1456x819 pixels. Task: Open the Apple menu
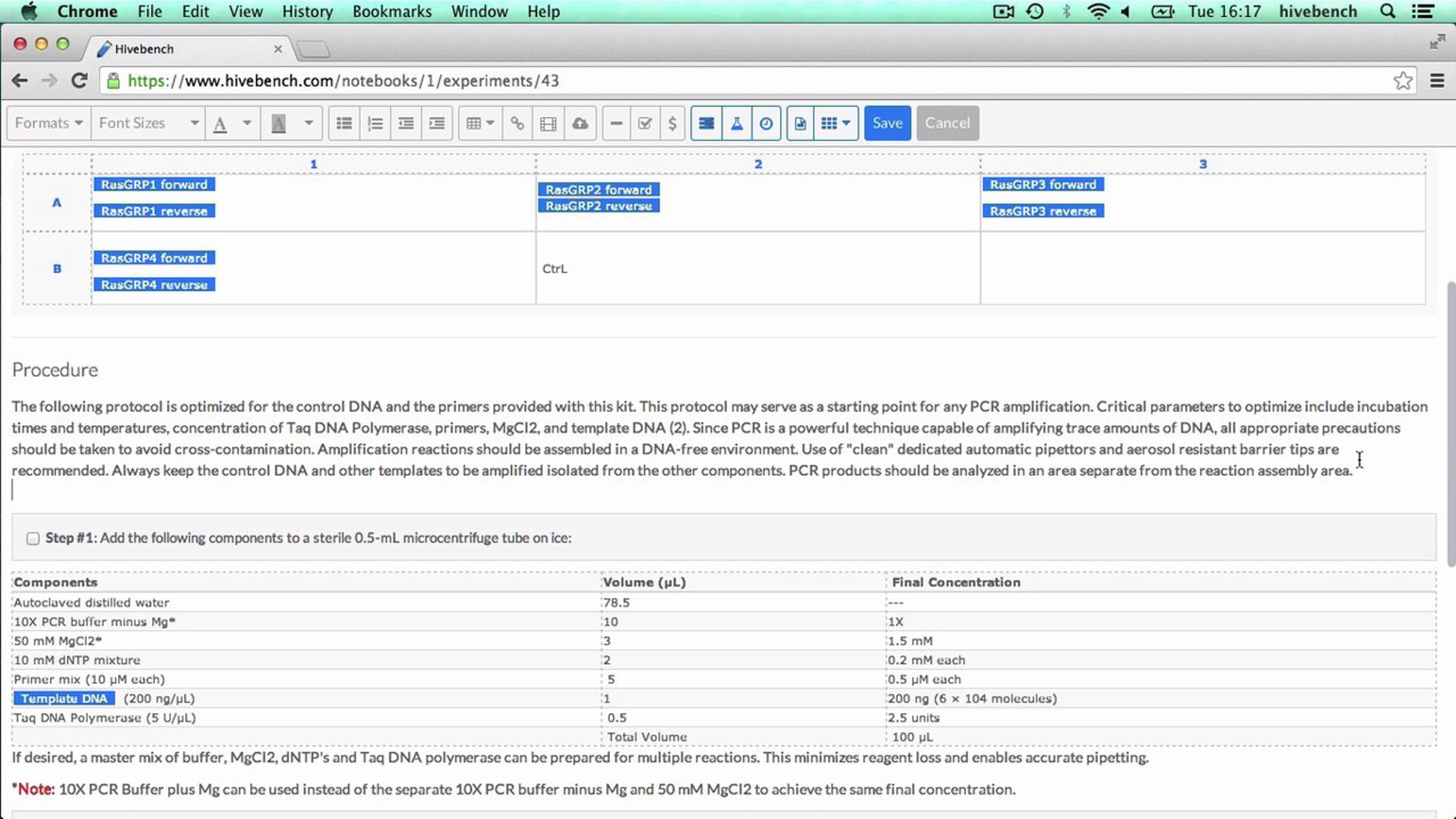pyautogui.click(x=29, y=12)
